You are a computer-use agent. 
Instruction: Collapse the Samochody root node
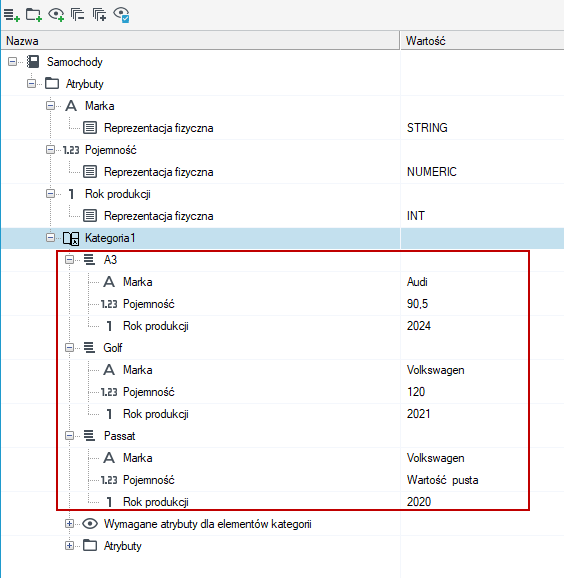point(12,62)
